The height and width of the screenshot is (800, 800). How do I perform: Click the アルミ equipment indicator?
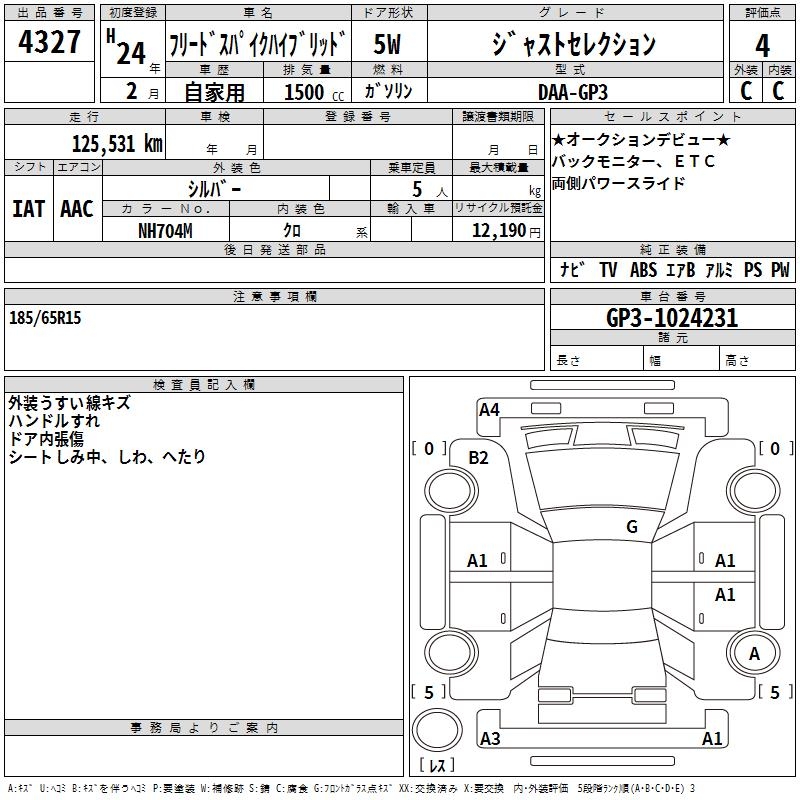718,270
